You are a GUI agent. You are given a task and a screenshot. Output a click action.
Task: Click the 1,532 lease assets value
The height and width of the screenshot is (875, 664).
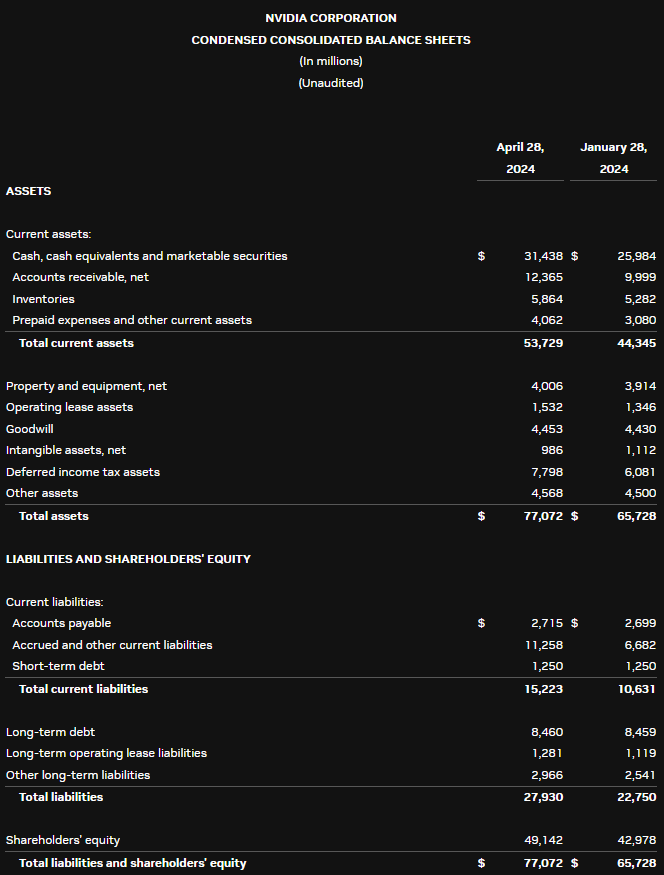coord(547,407)
